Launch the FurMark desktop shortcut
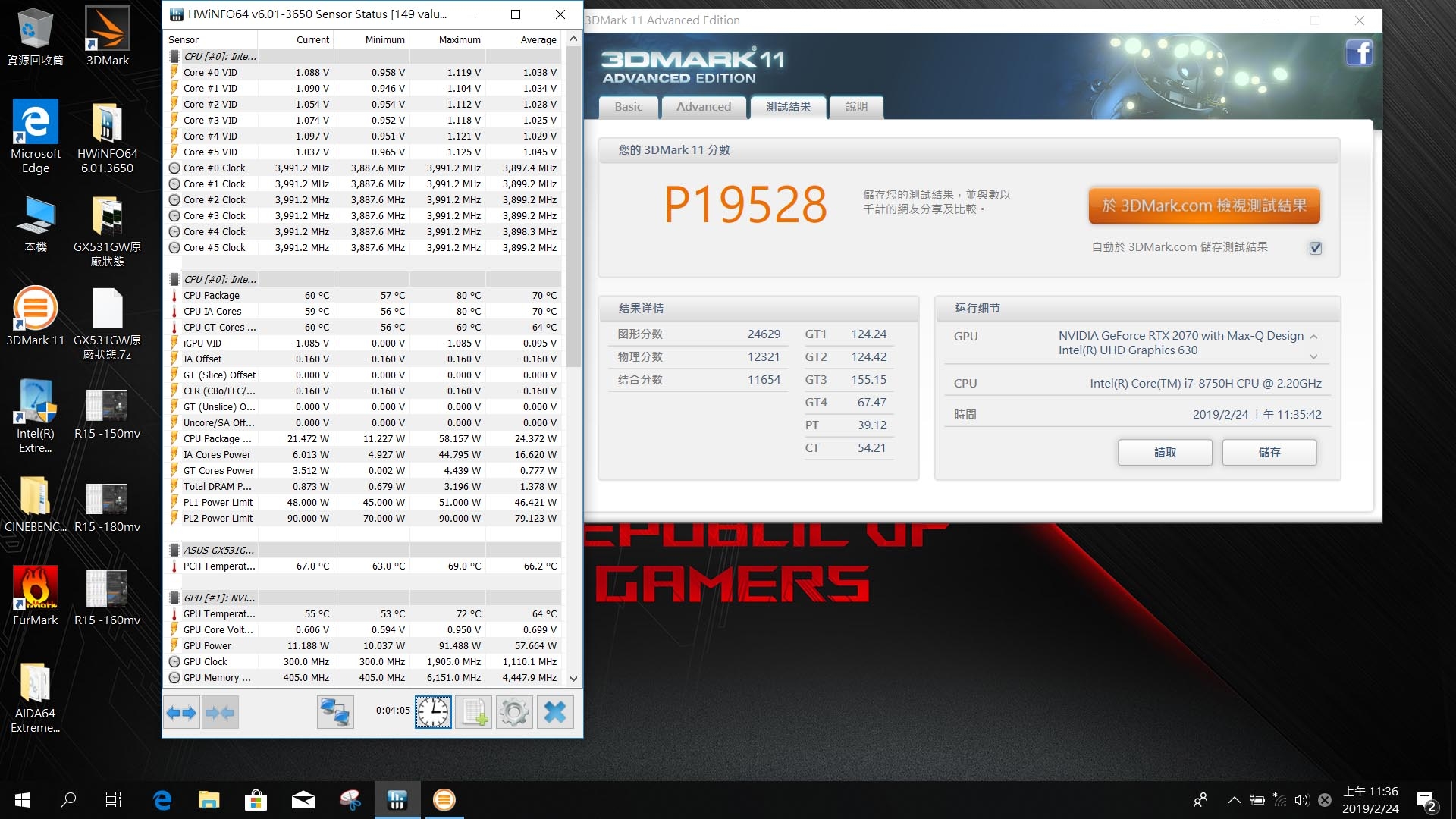 [35, 596]
